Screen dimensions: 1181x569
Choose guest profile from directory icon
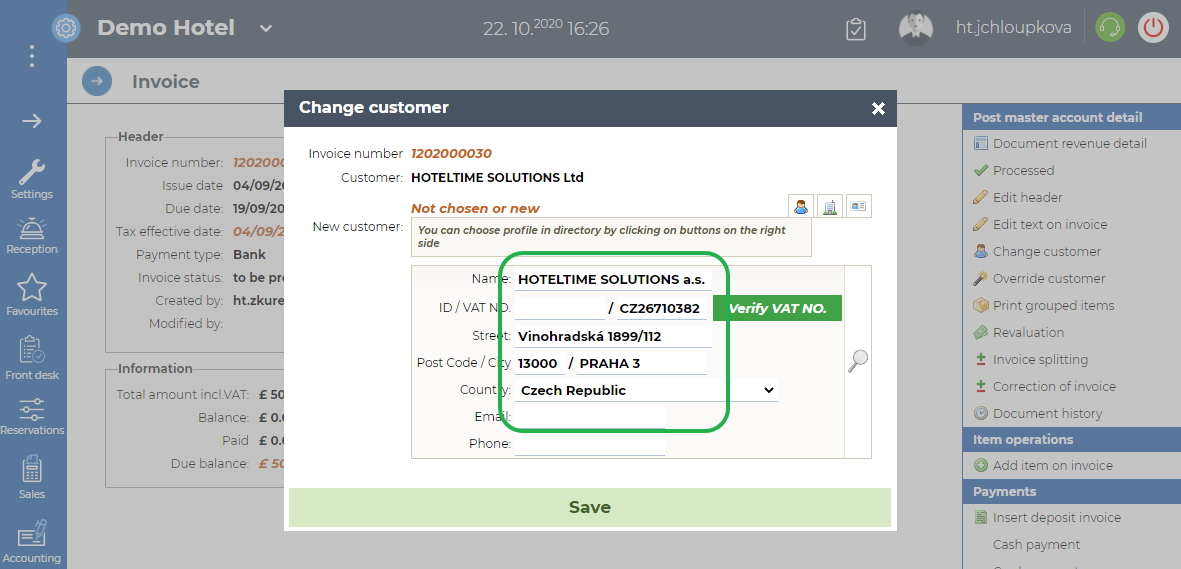coord(801,206)
